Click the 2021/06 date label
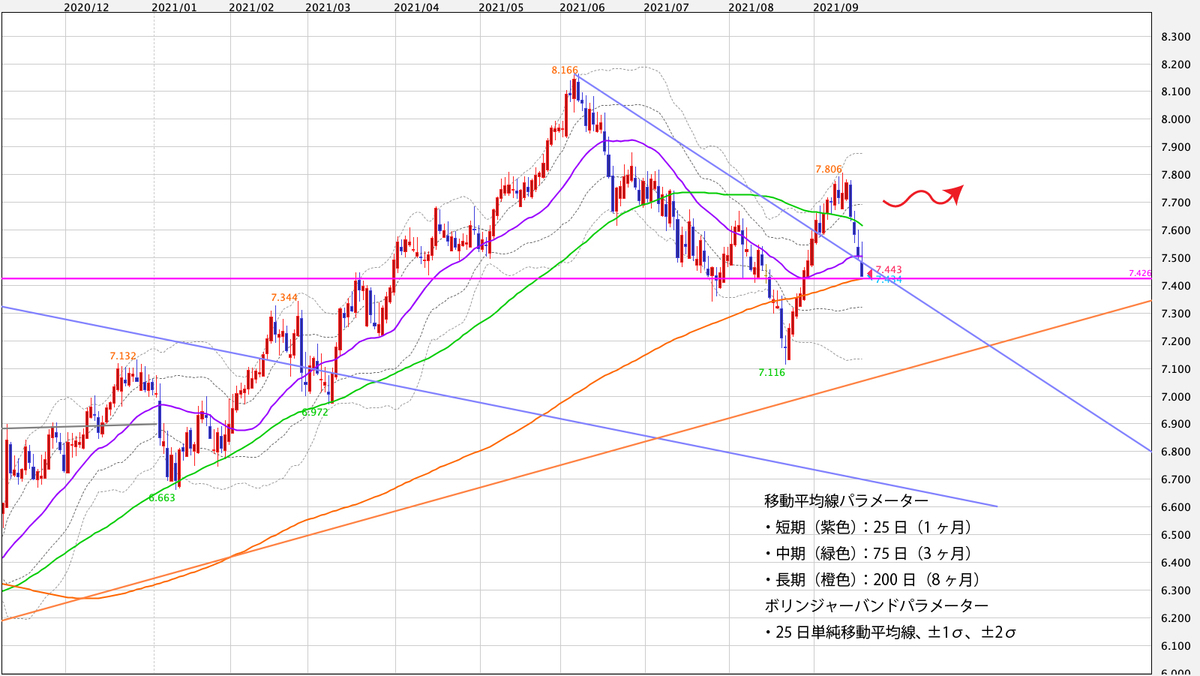The height and width of the screenshot is (676, 1200). pos(583,7)
